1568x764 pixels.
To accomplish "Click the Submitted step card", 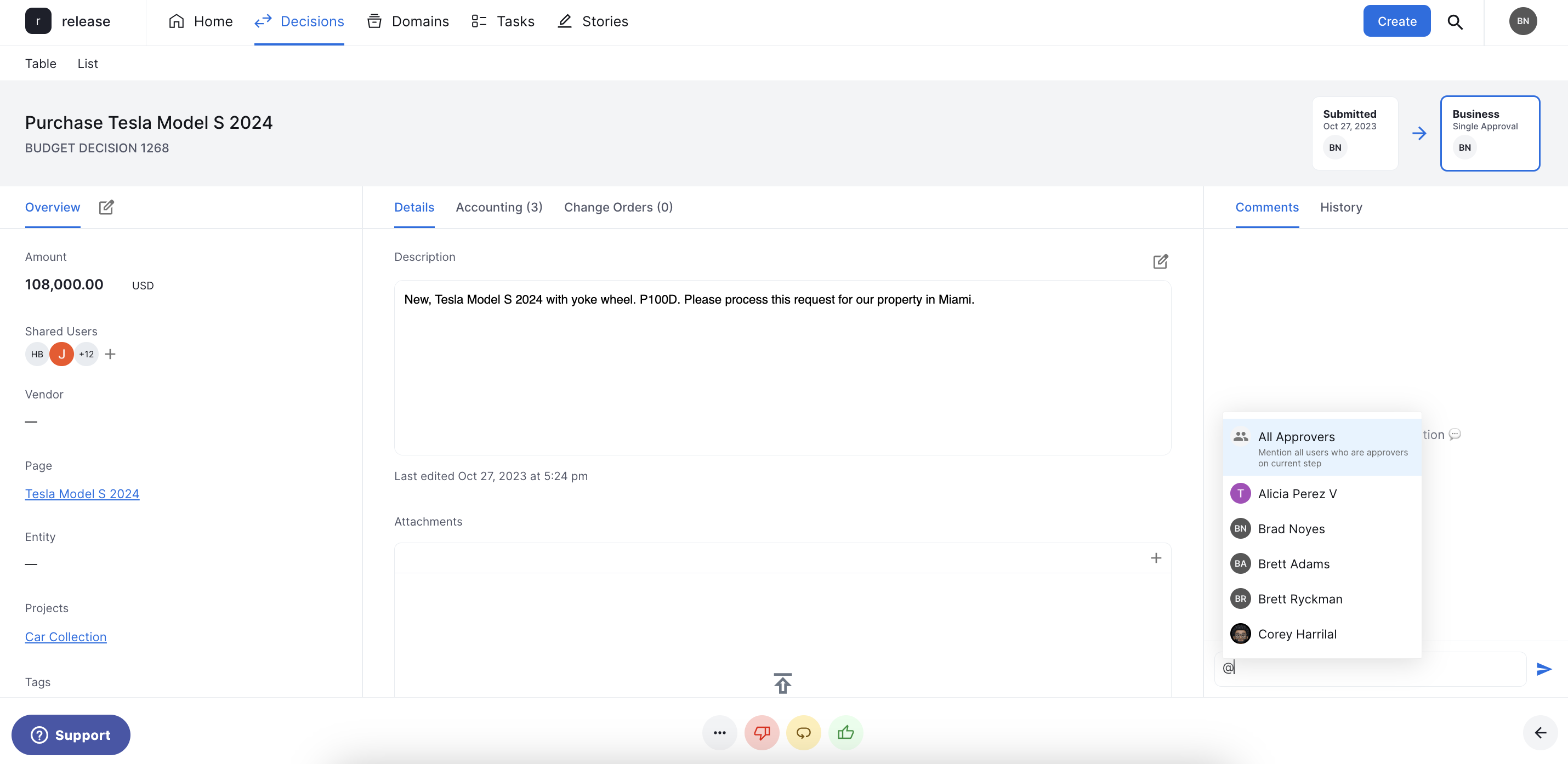I will click(x=1354, y=133).
